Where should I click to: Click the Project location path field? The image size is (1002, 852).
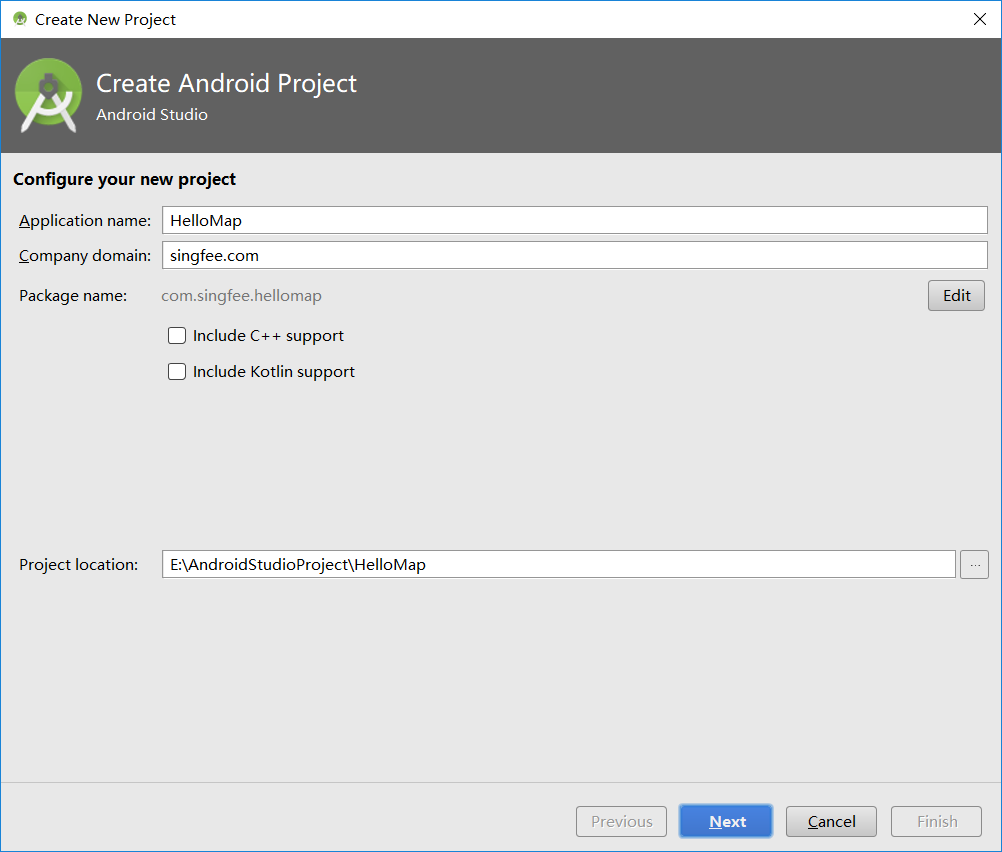[x=559, y=564]
